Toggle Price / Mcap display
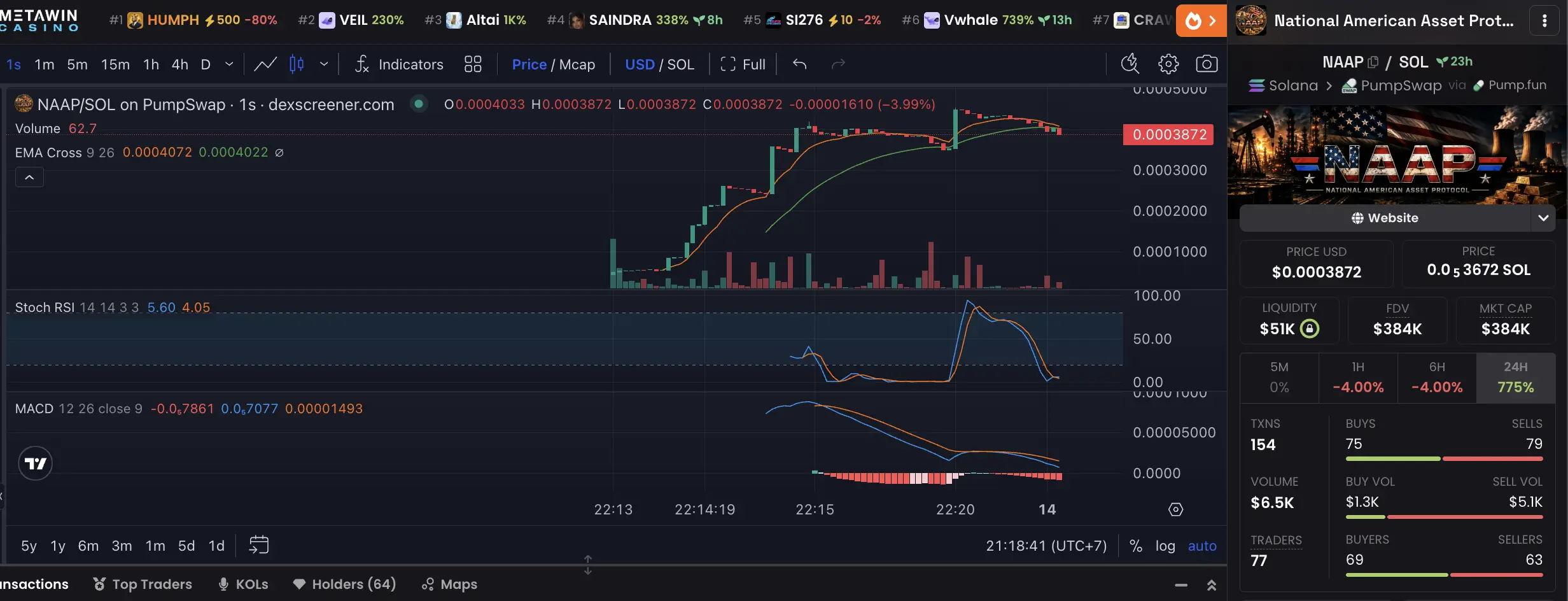 (x=554, y=64)
